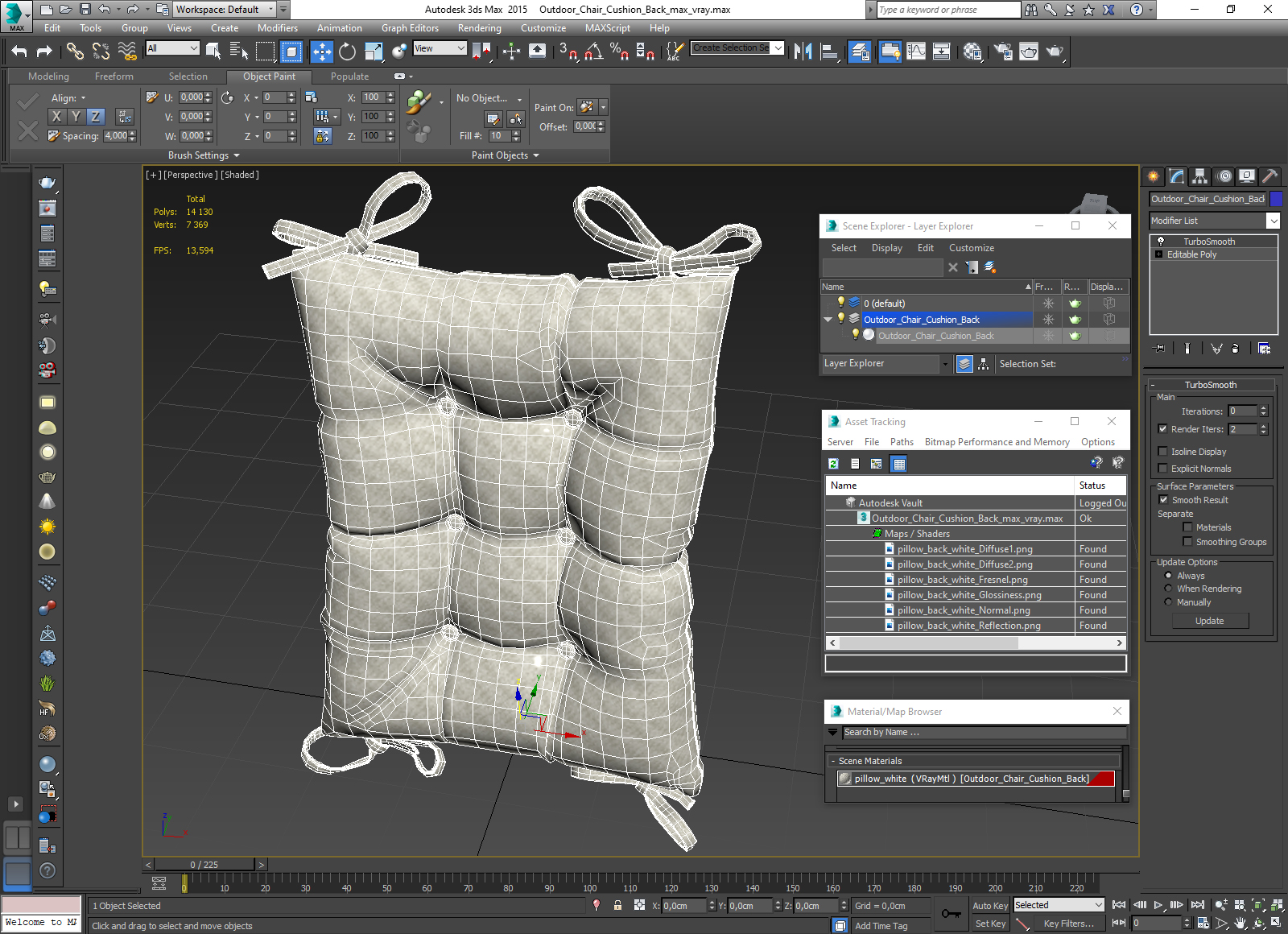
Task: Click Add Time Tag
Action: [881, 926]
